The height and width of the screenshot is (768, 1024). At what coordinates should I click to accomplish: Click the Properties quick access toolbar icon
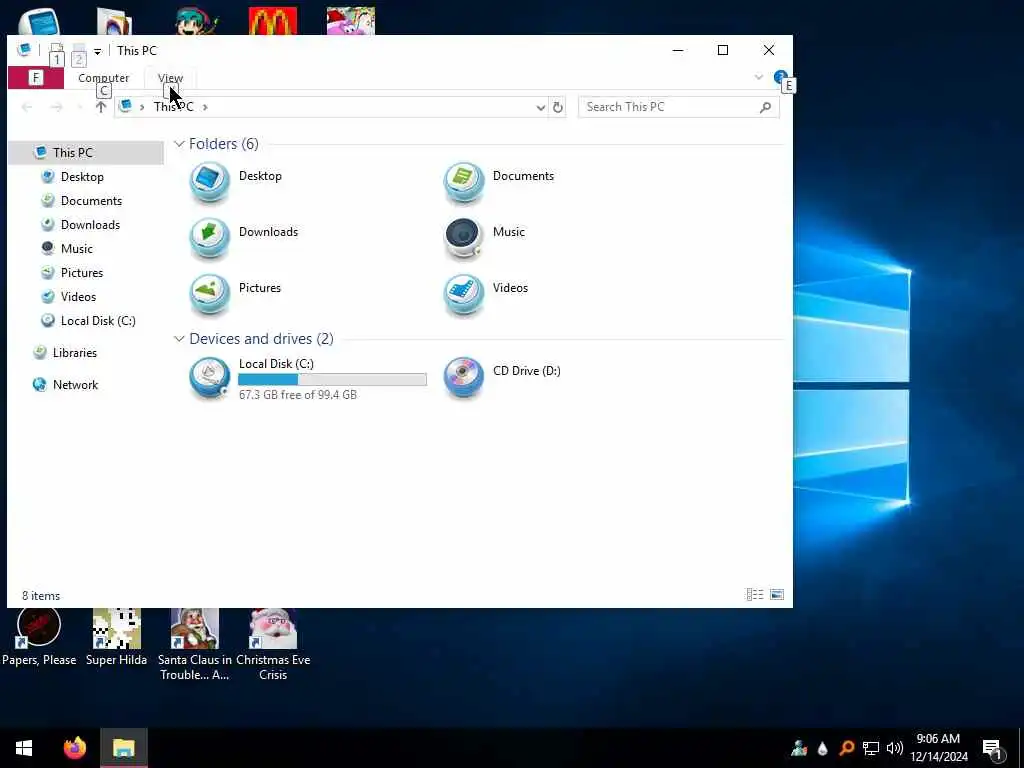(x=56, y=50)
